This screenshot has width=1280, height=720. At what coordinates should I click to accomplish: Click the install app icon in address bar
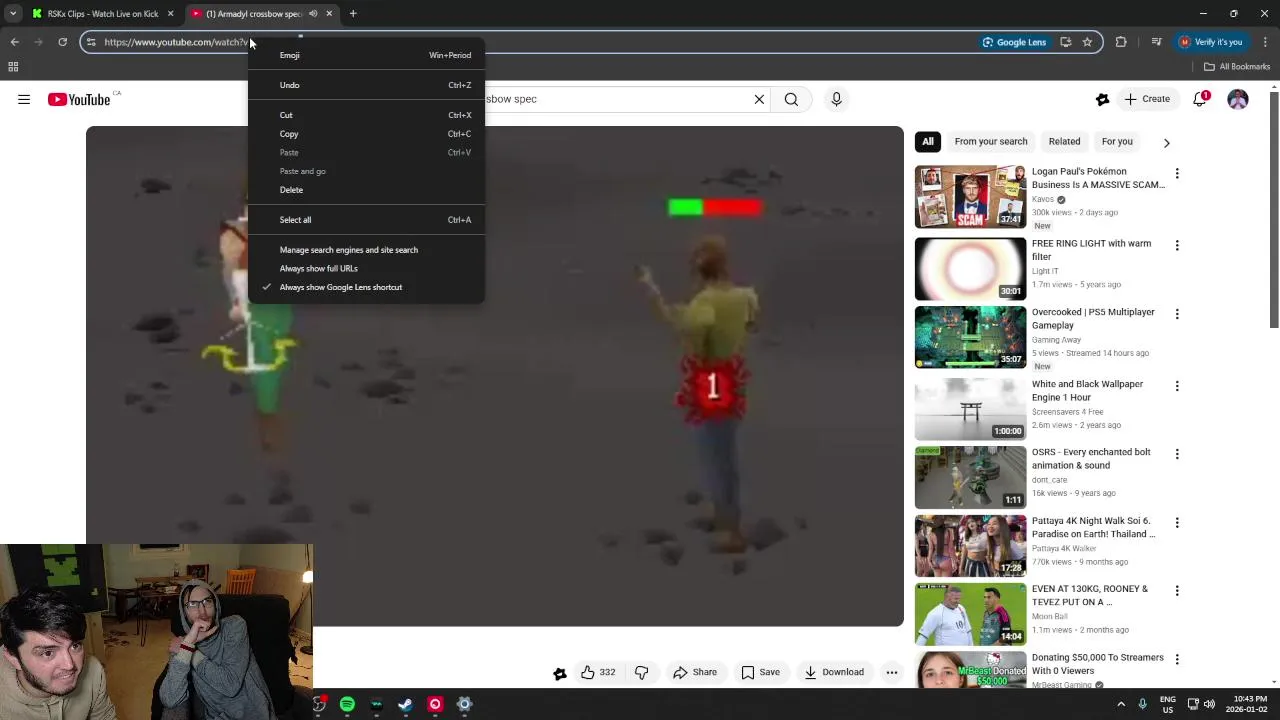1066,42
